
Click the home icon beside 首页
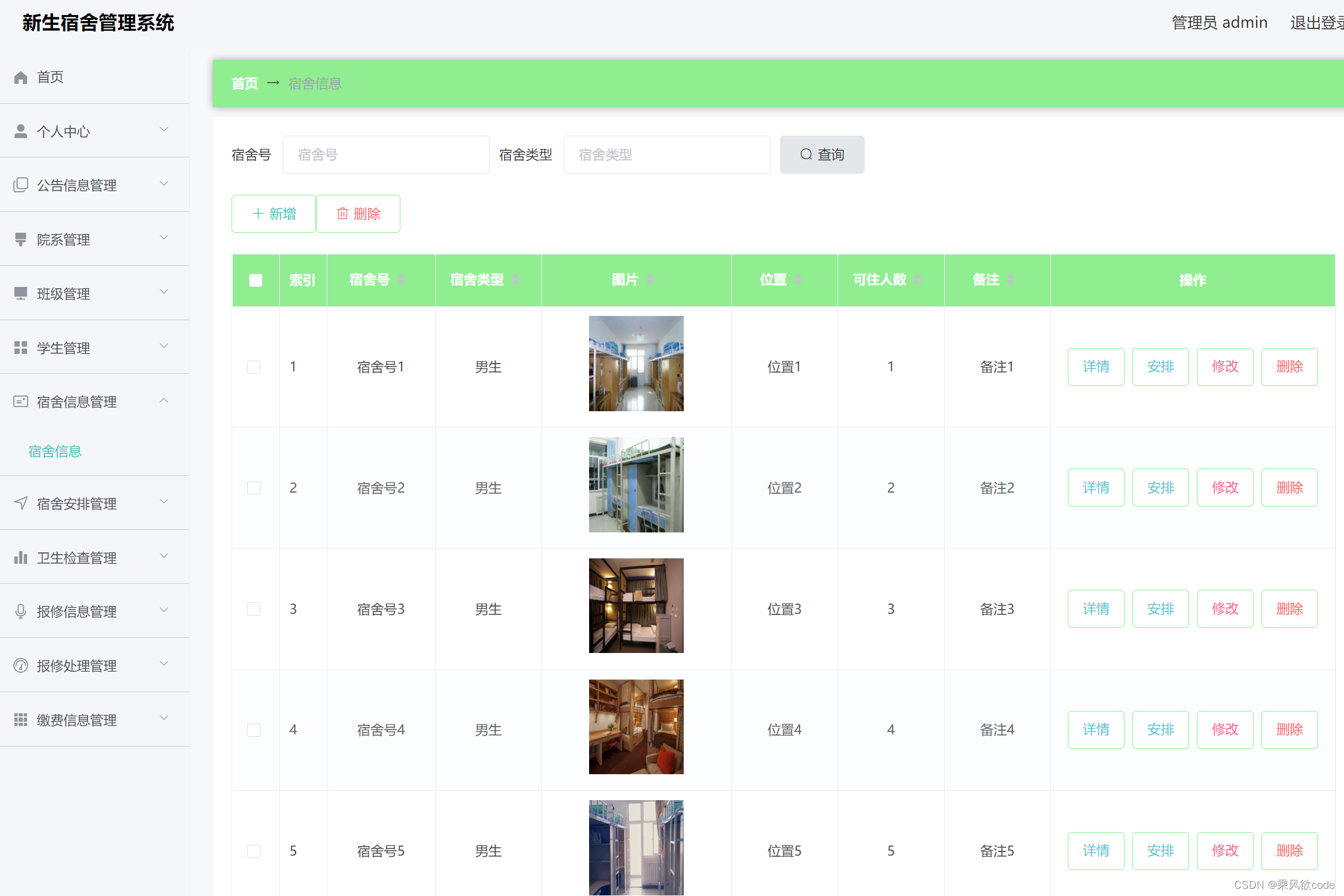(21, 77)
